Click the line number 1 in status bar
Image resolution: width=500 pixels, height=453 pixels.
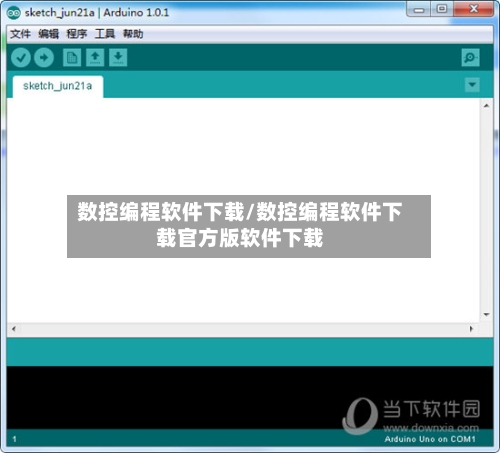click(14, 439)
